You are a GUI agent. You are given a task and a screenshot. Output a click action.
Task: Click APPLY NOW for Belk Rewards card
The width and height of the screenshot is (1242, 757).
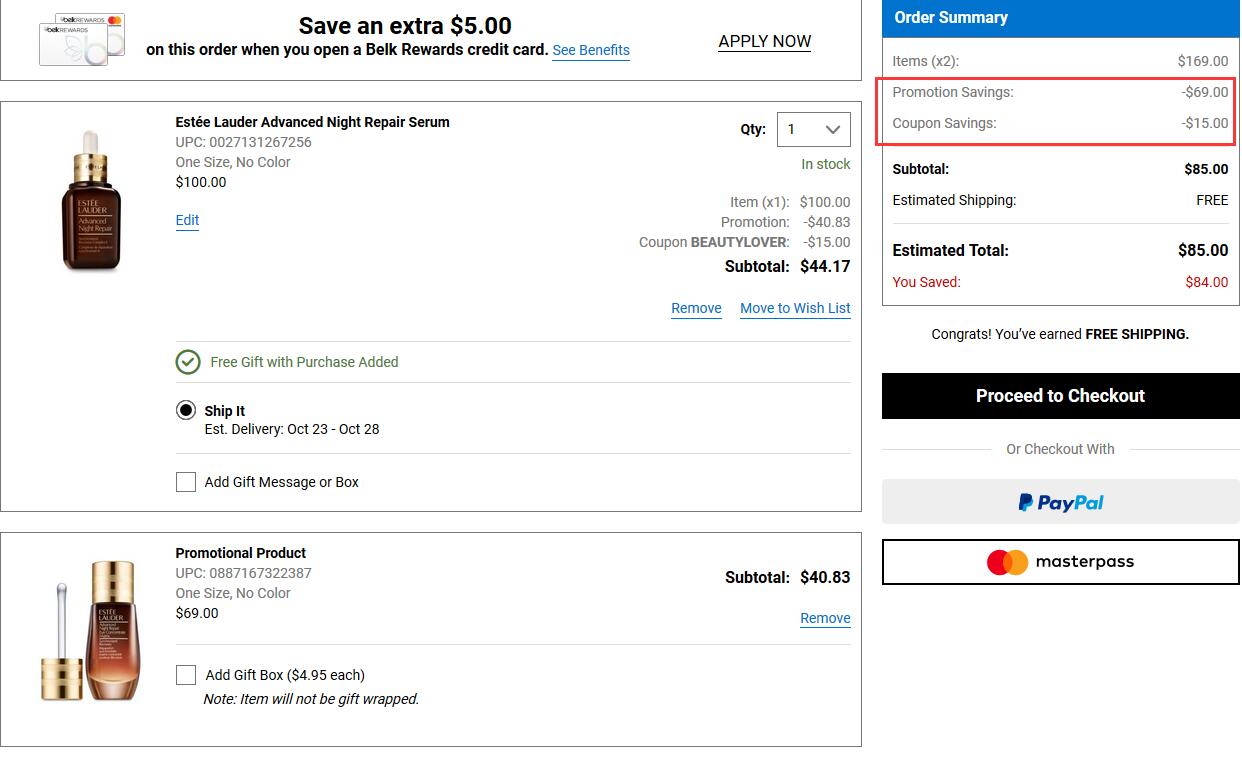(765, 41)
